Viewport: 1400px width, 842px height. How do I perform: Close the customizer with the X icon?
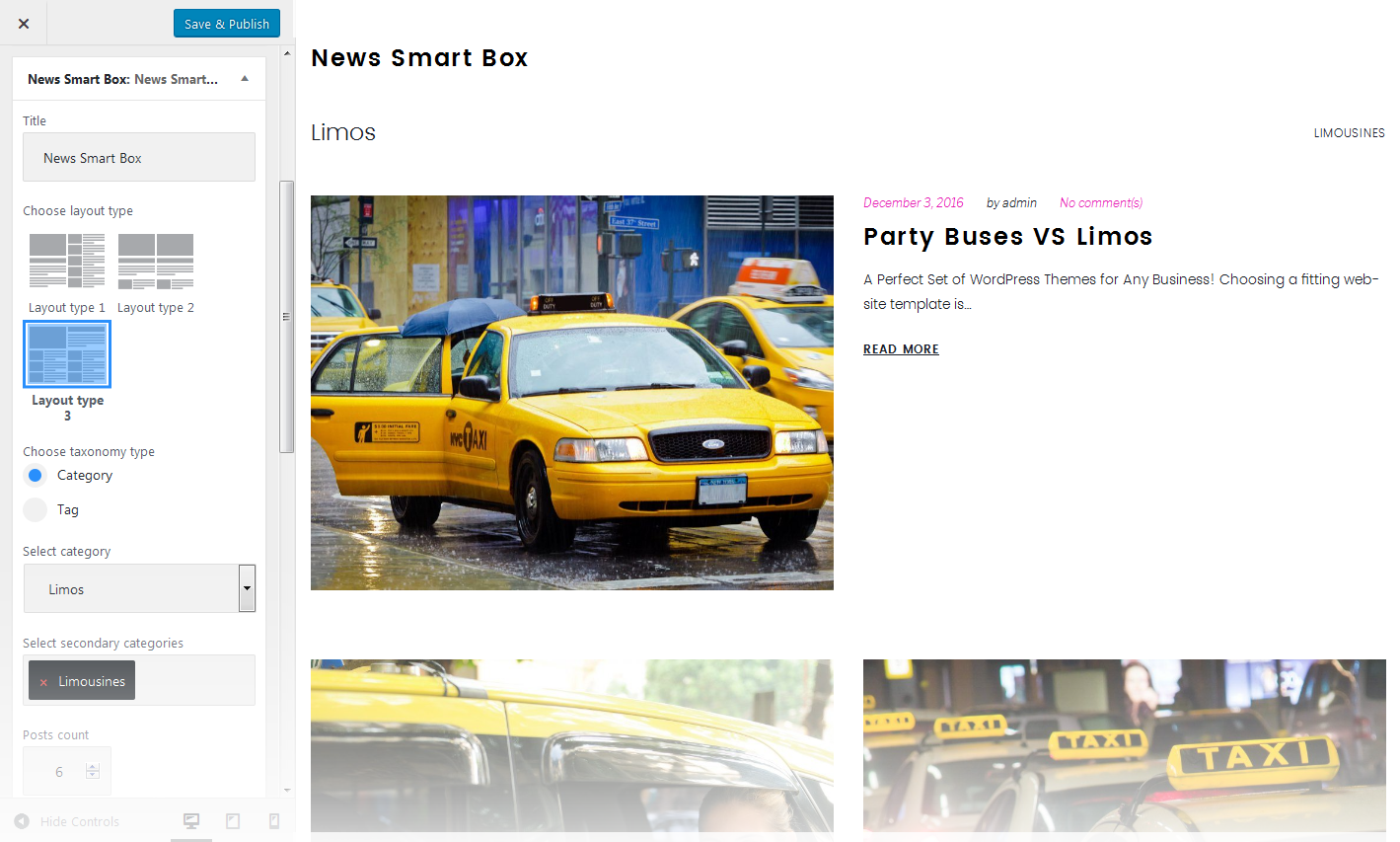click(x=24, y=24)
